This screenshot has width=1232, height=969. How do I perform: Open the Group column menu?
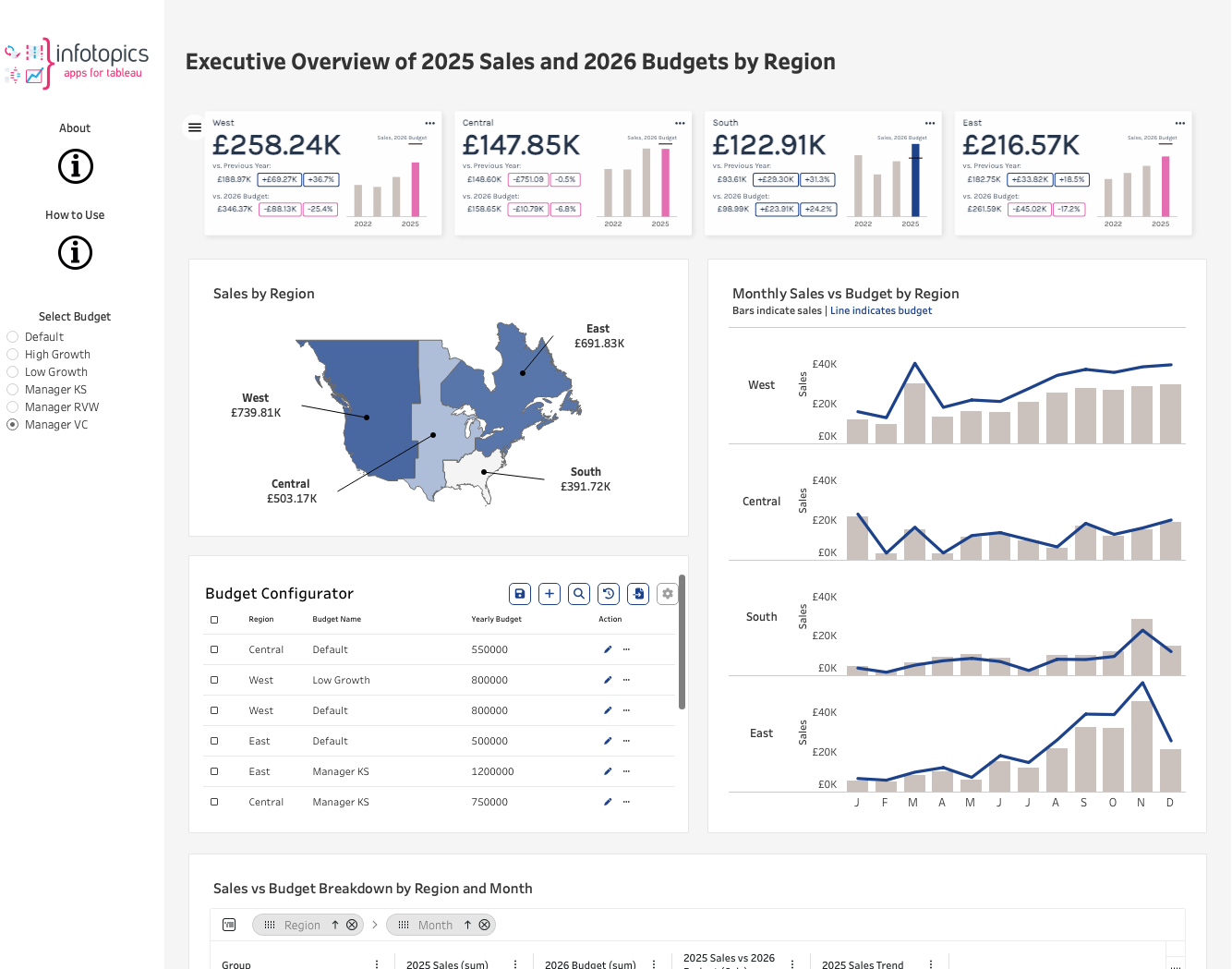point(377,964)
